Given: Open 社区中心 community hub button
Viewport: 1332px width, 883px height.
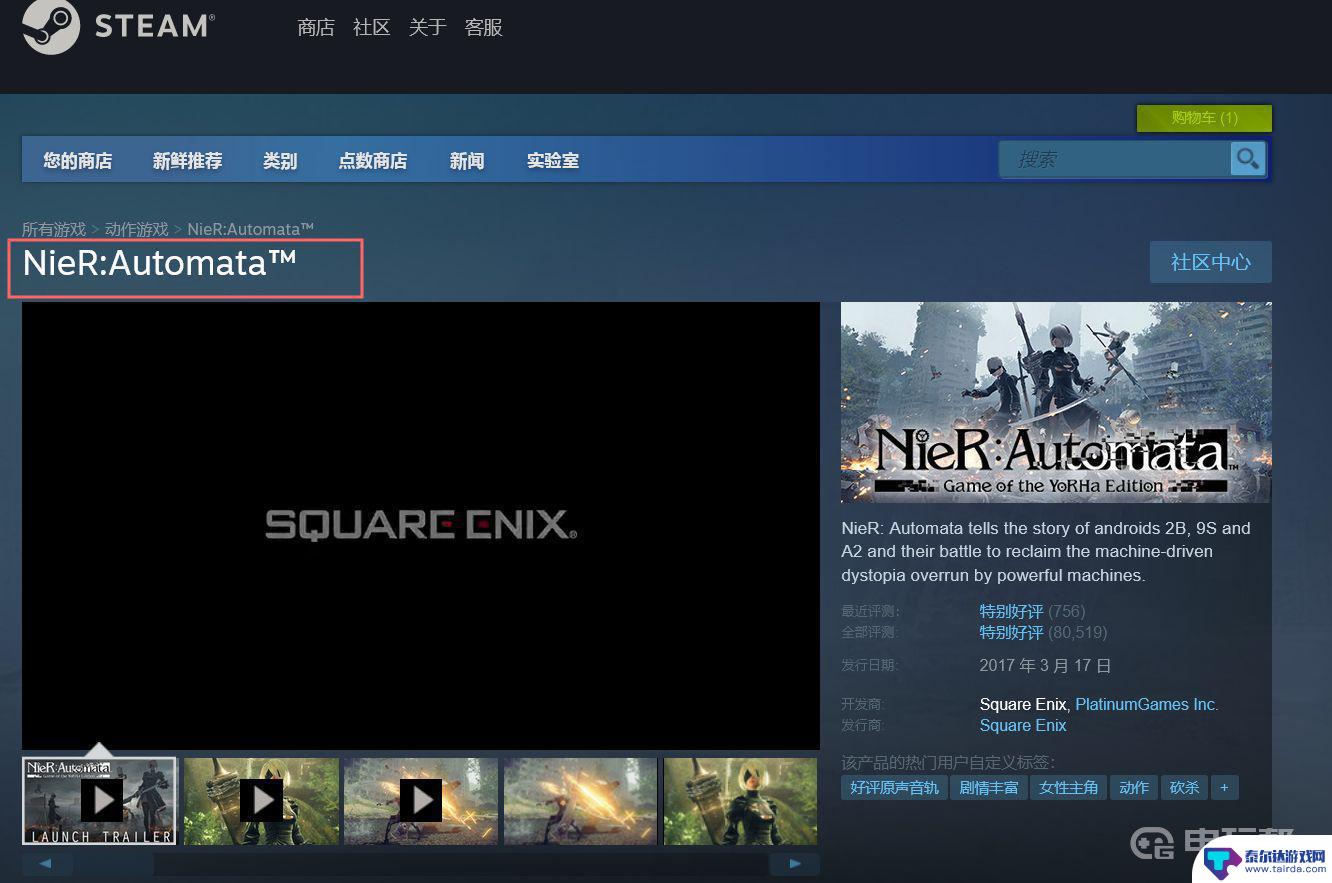Looking at the screenshot, I should pos(1211,262).
